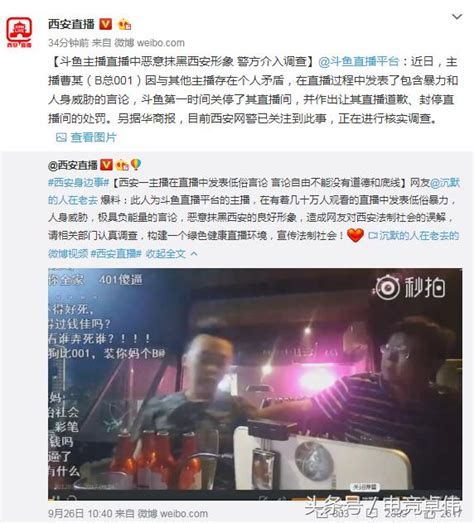Click 查看图片 to view the picture
Screen dimensions: 474x523
(93, 137)
